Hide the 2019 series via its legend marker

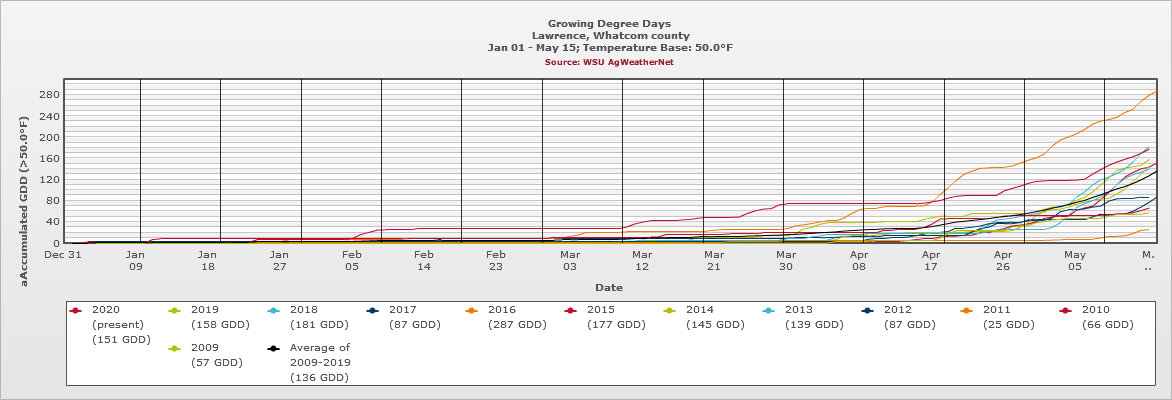pyautogui.click(x=175, y=310)
